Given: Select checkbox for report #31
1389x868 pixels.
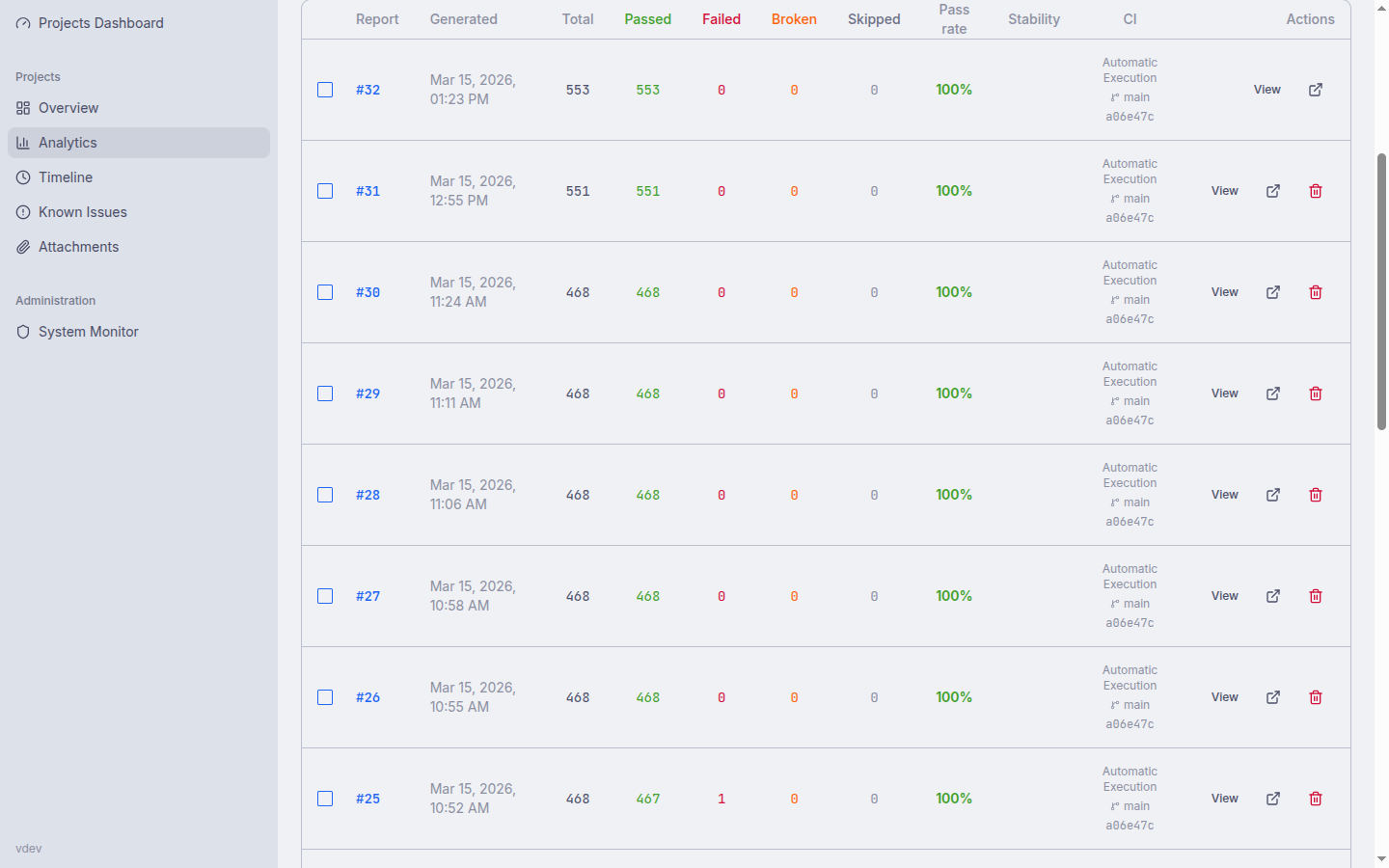Looking at the screenshot, I should point(325,191).
